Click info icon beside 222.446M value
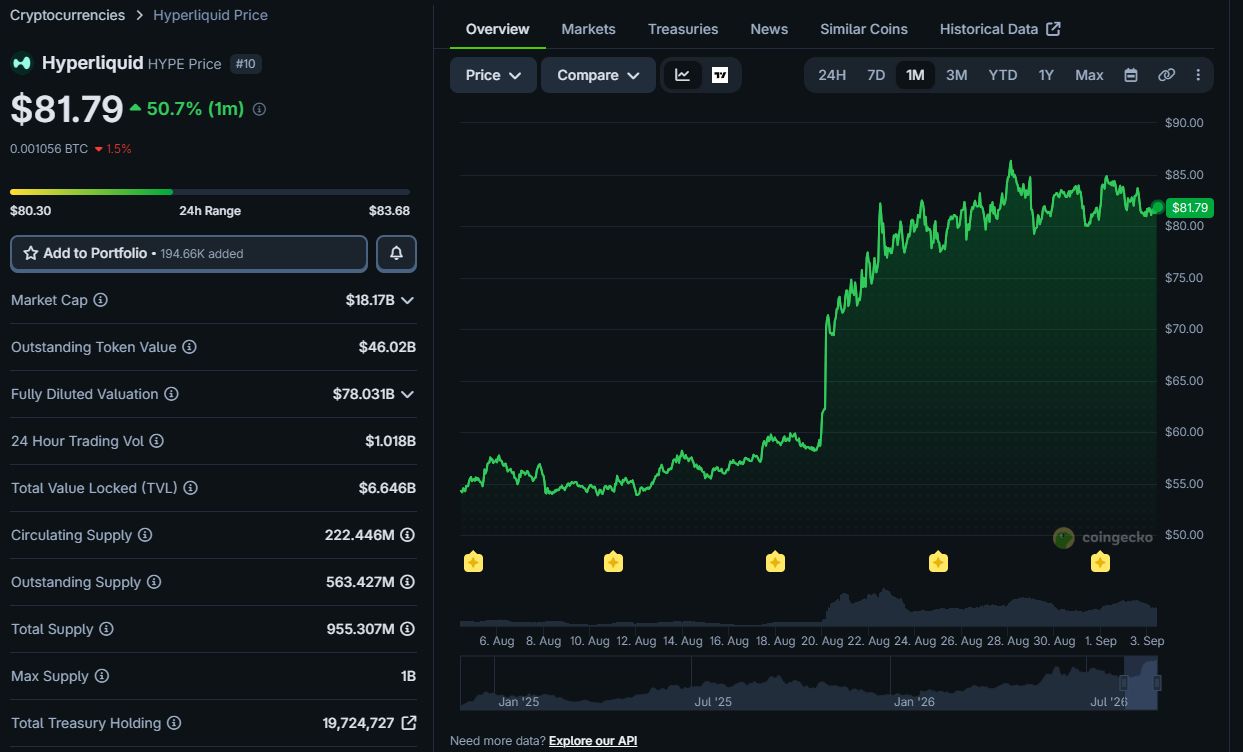The width and height of the screenshot is (1243, 752). pos(407,535)
